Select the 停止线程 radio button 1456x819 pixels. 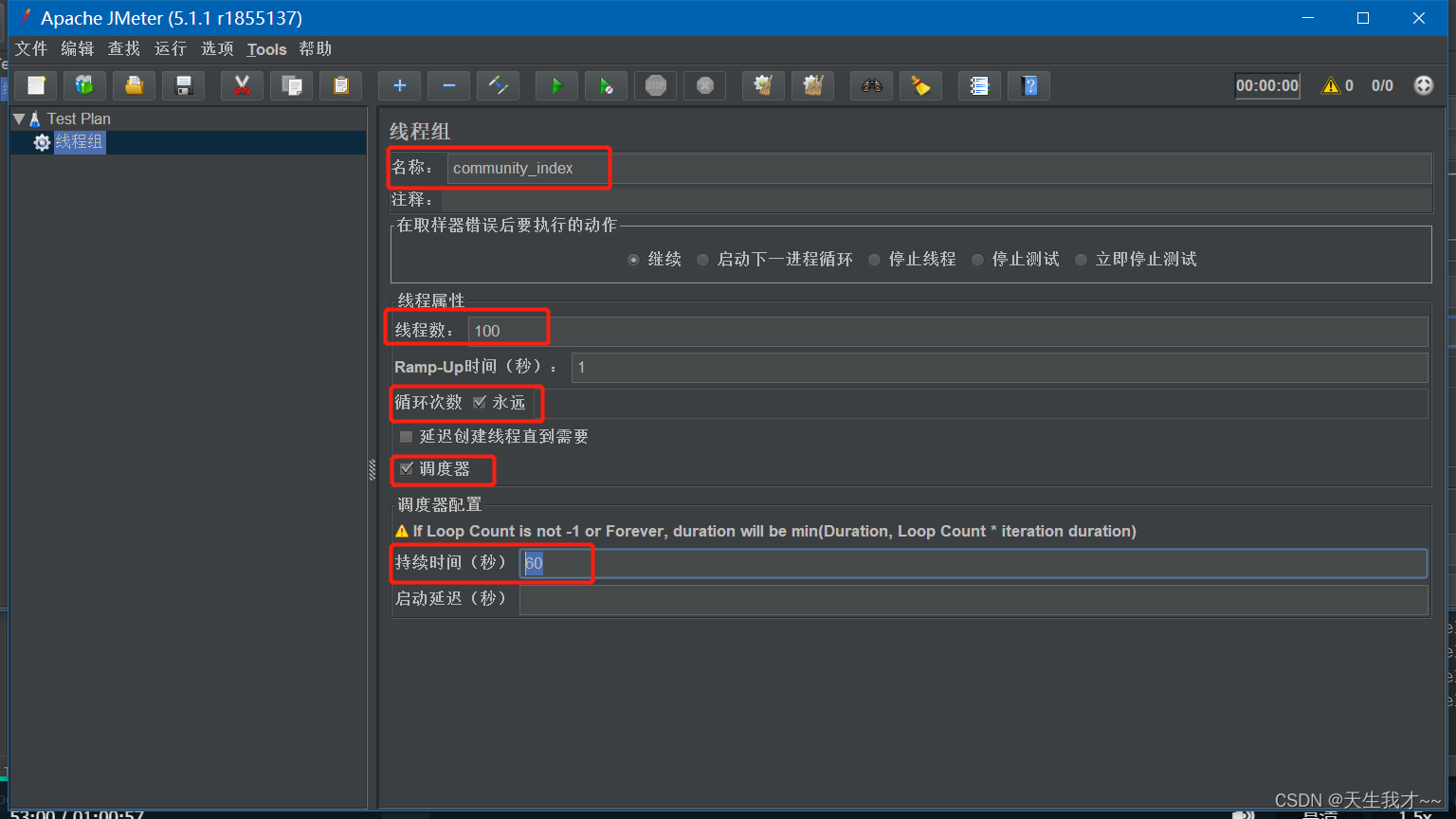coord(874,260)
